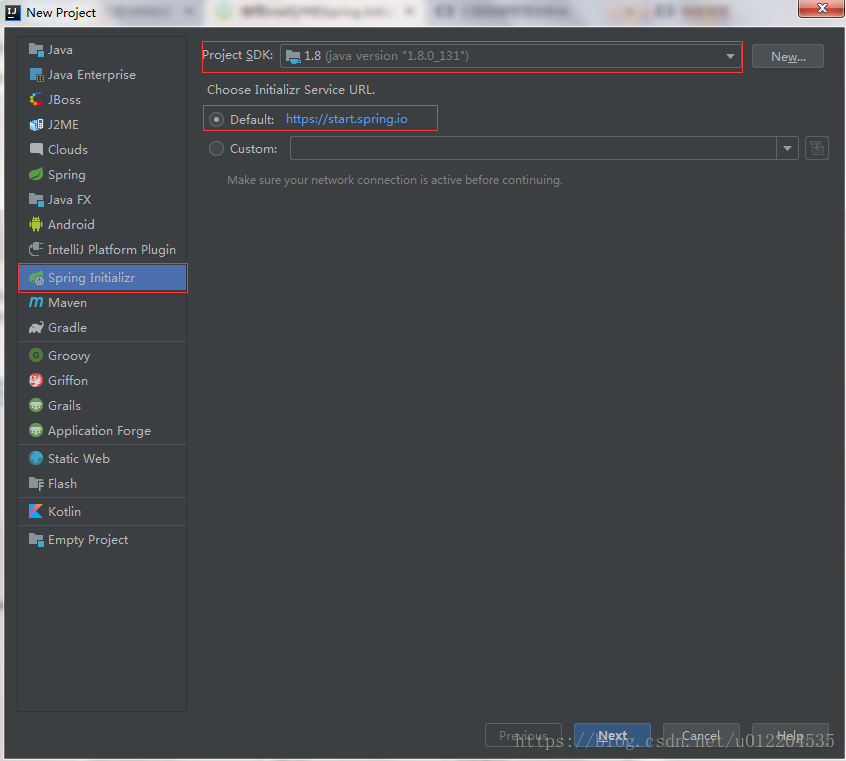Screen dimensions: 846x761
Task: Select Clouds in the list
Action: [102, 150]
